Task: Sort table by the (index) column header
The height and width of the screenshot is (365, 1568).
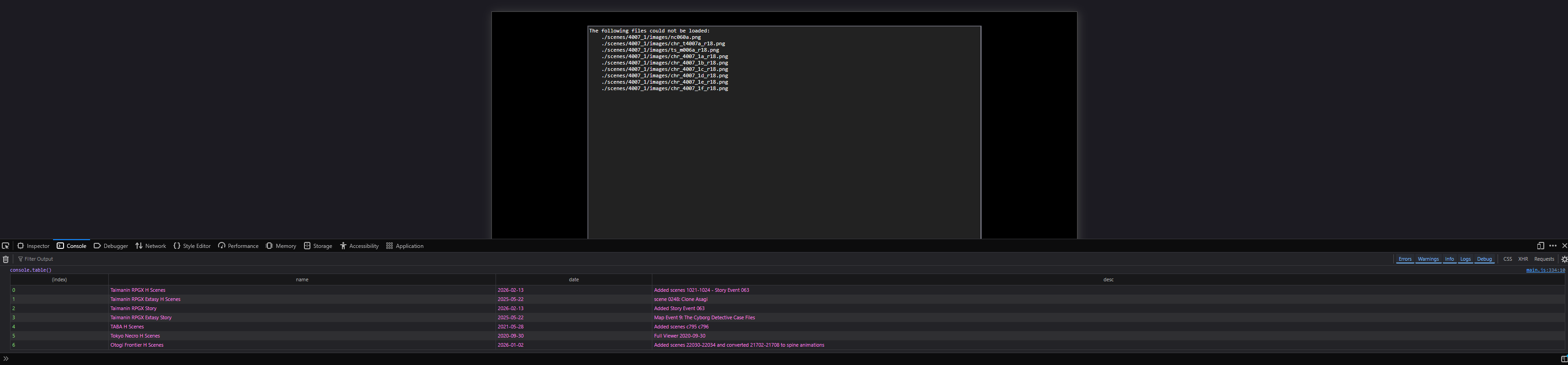Action: point(59,279)
